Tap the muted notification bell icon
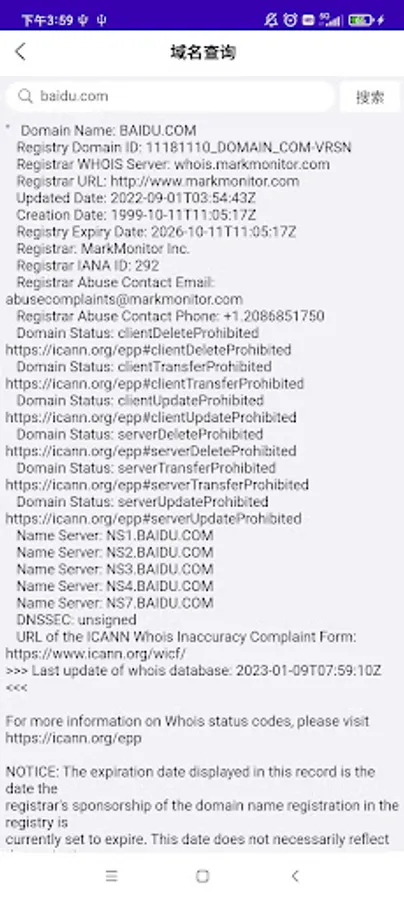Image resolution: width=404 pixels, height=900 pixels. coord(271,20)
